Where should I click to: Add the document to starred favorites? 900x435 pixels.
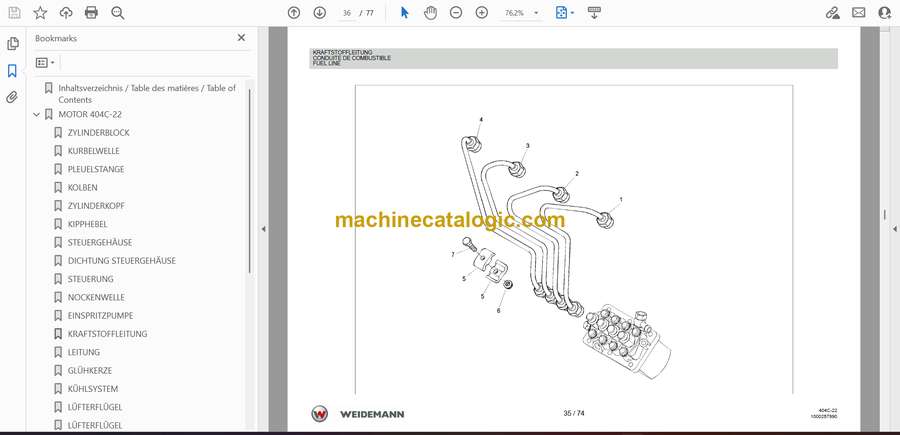(x=40, y=13)
